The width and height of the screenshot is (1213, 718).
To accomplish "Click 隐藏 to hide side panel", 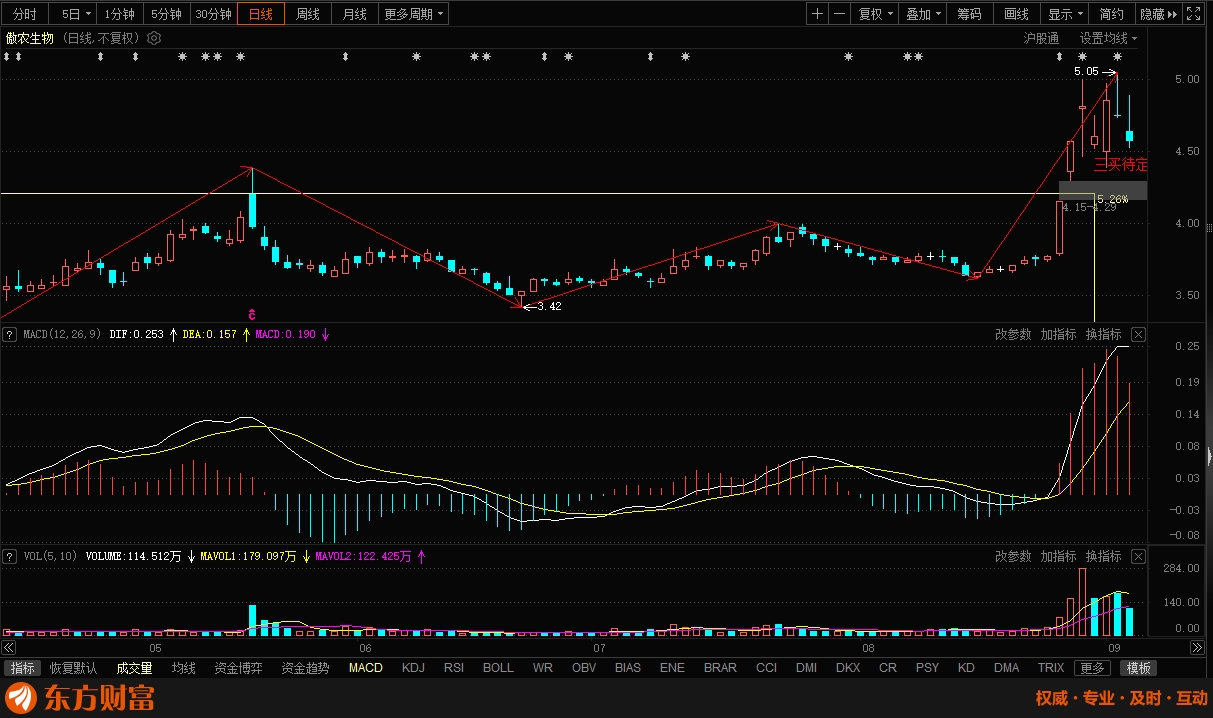I will point(1158,14).
